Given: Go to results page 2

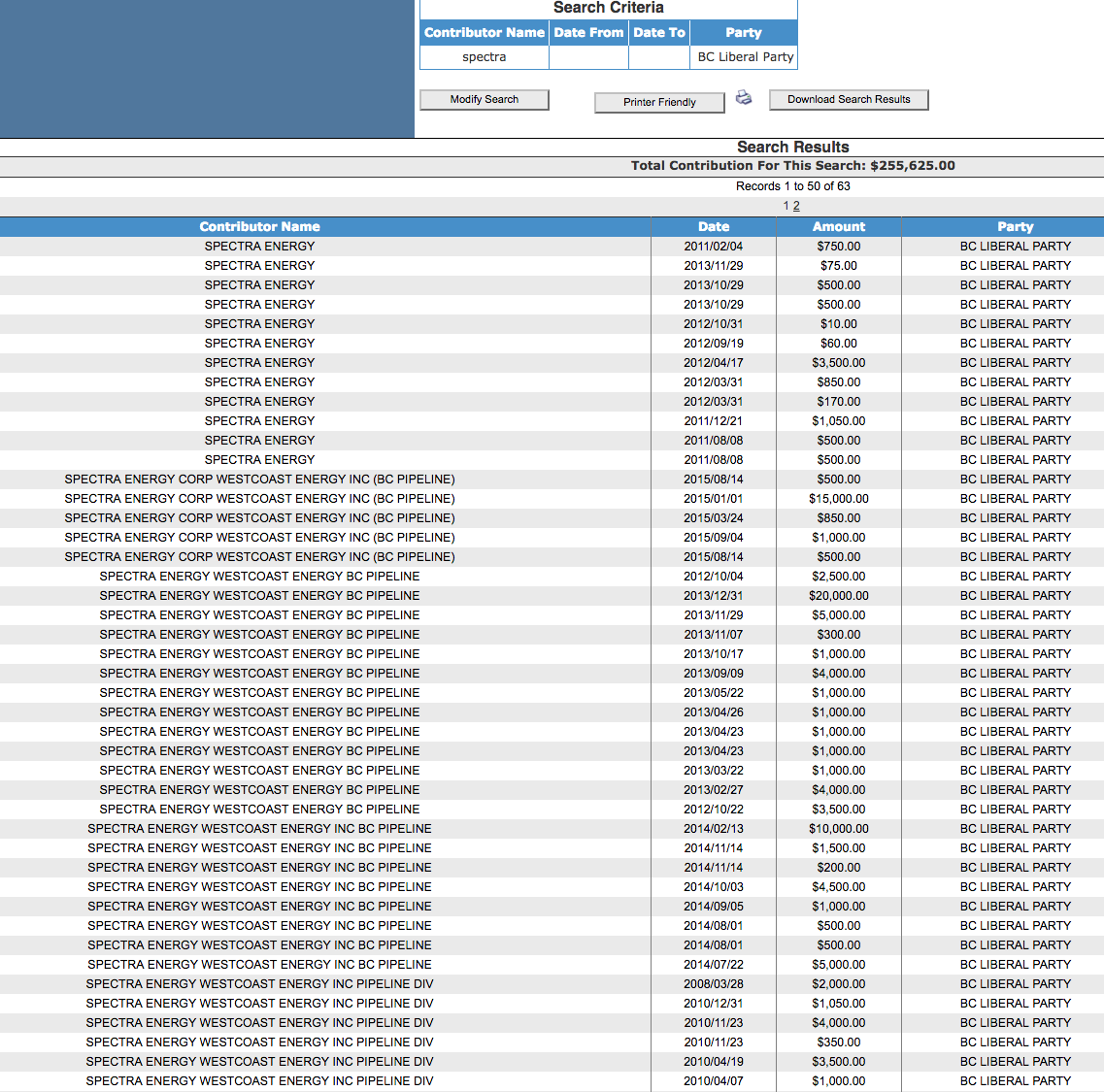Looking at the screenshot, I should pyautogui.click(x=796, y=206).
